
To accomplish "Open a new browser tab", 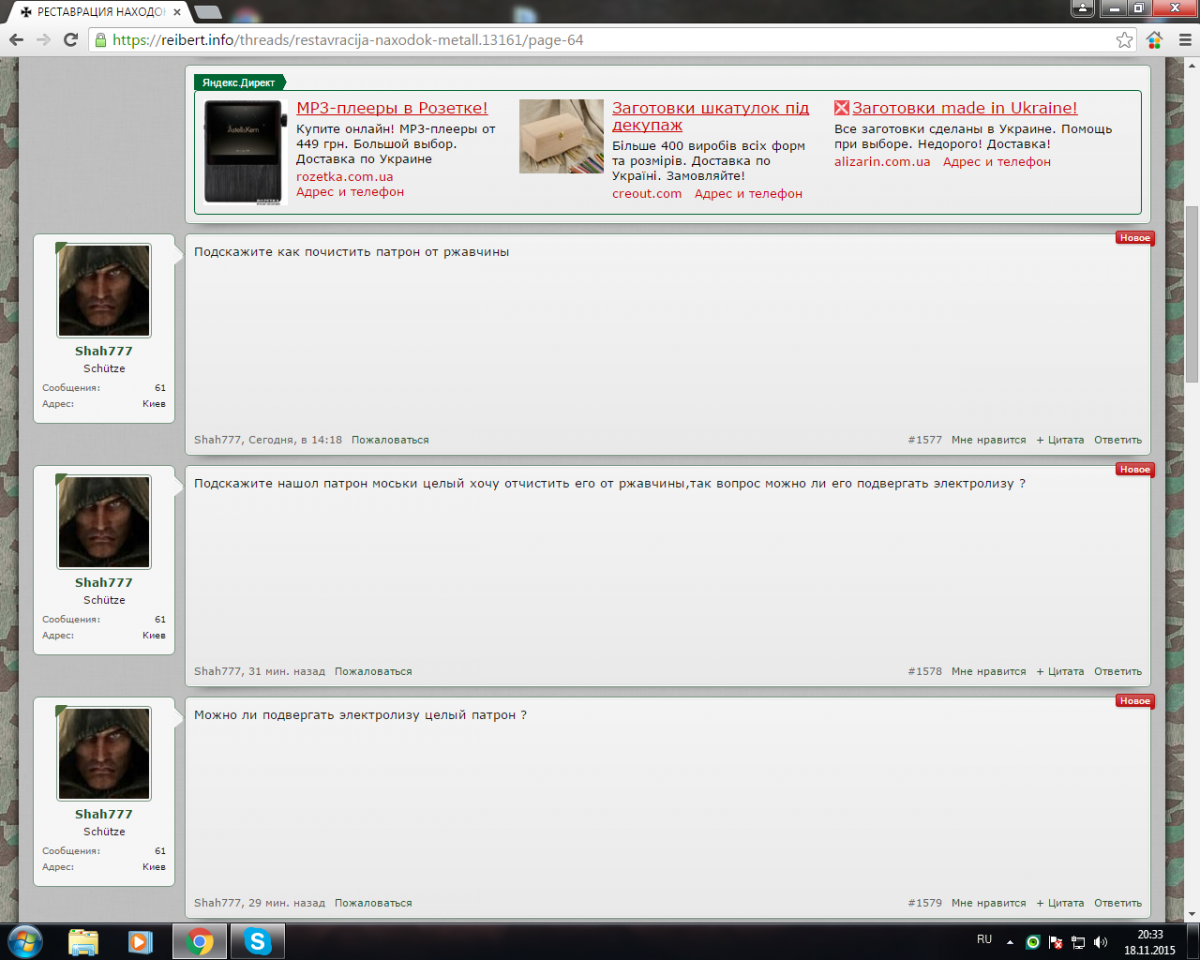I will 208,12.
